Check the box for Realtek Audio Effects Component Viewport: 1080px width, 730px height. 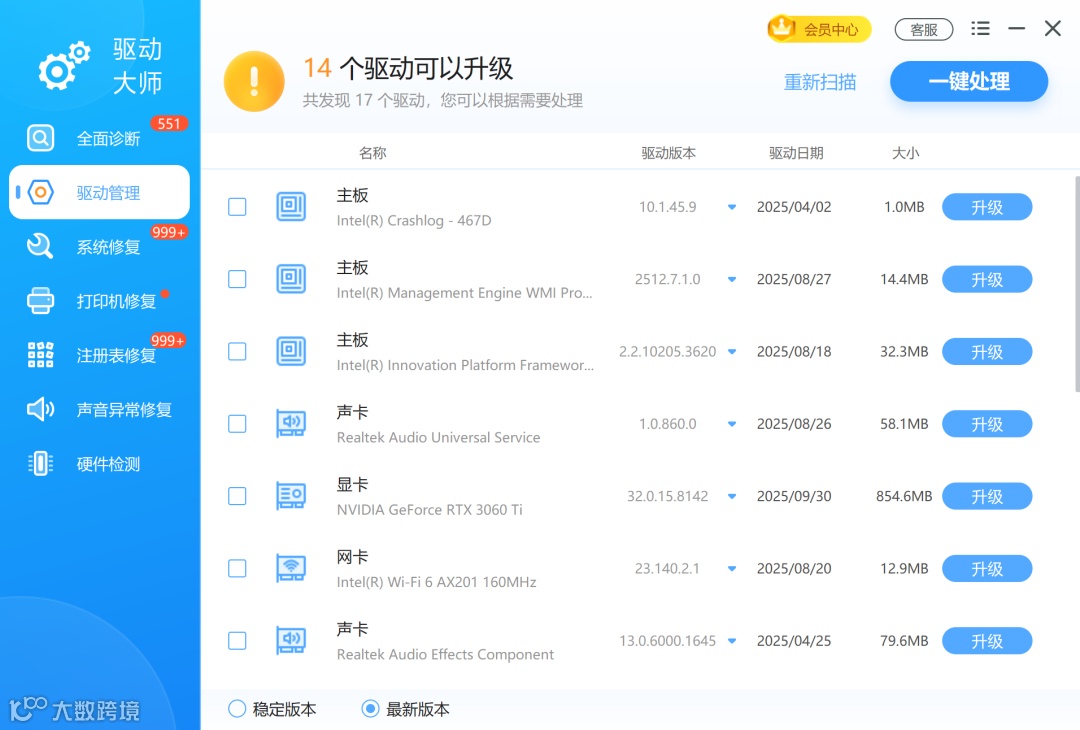[237, 640]
